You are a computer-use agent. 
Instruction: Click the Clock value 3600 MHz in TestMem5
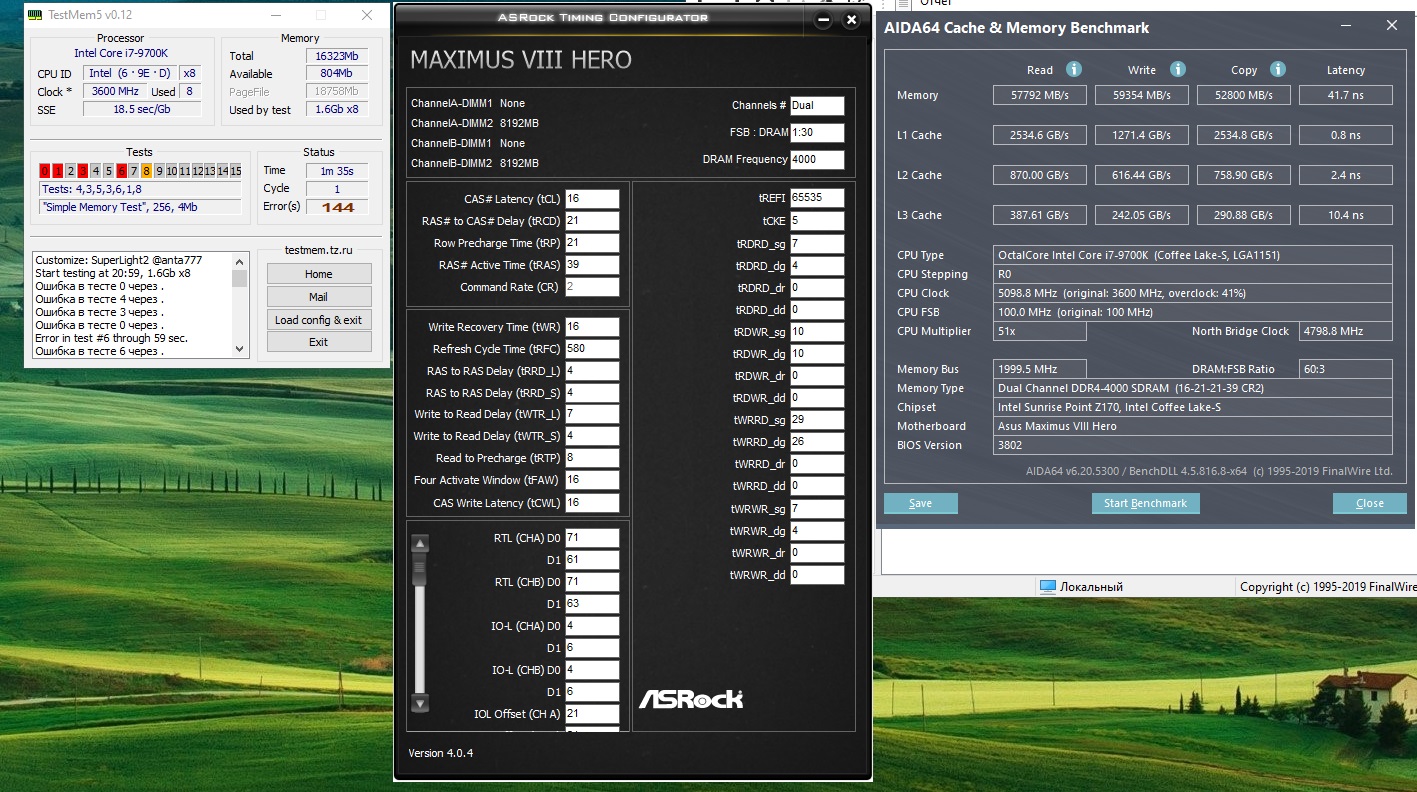tap(115, 91)
